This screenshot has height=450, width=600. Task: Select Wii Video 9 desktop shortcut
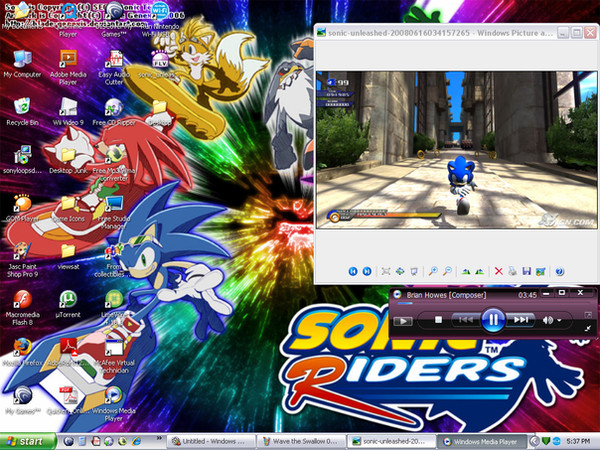pos(68,112)
